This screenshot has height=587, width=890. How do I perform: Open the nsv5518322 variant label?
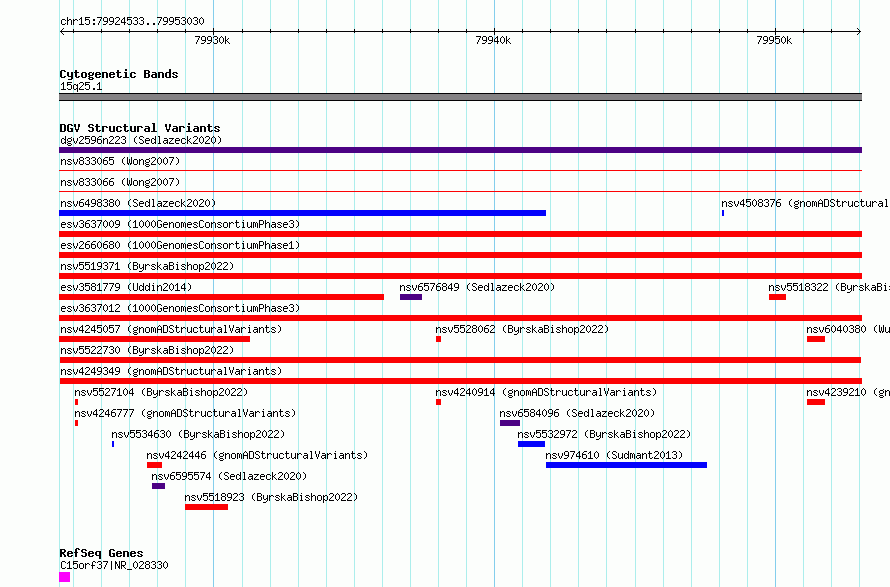829,287
